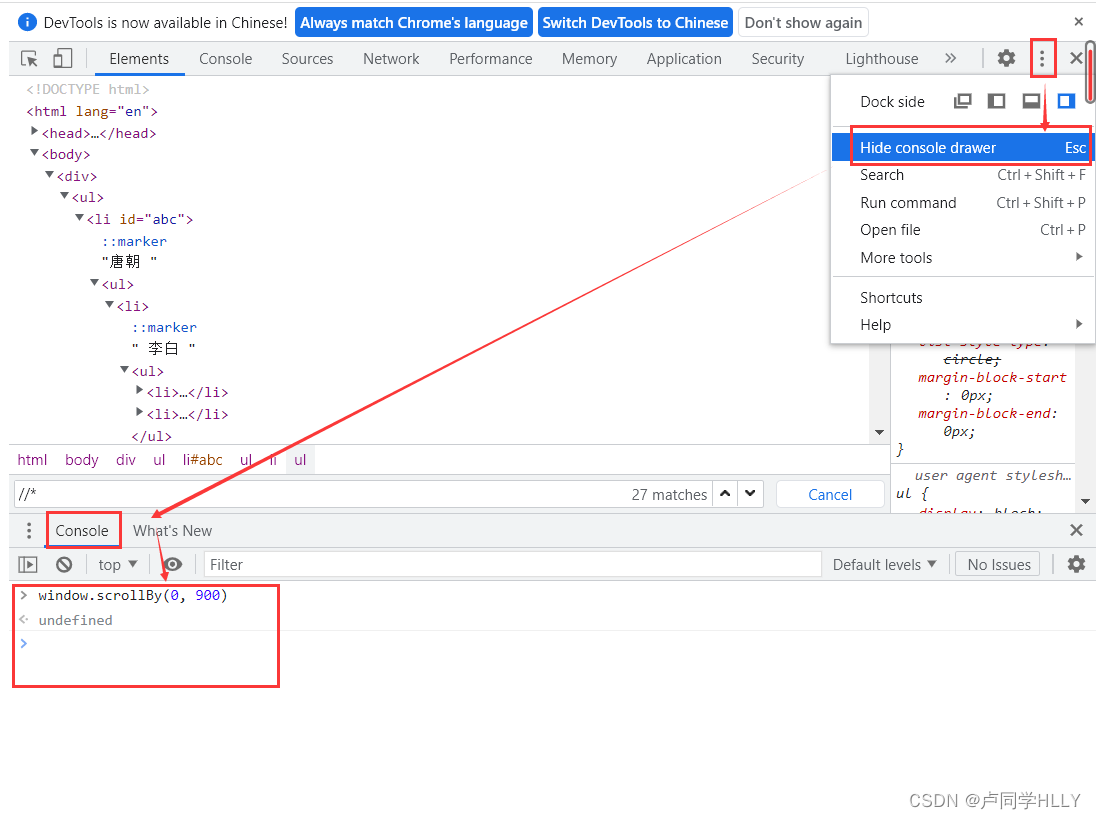Image resolution: width=1096 pixels, height=819 pixels.
Task: Click Switch DevTools to Chinese
Action: click(635, 21)
